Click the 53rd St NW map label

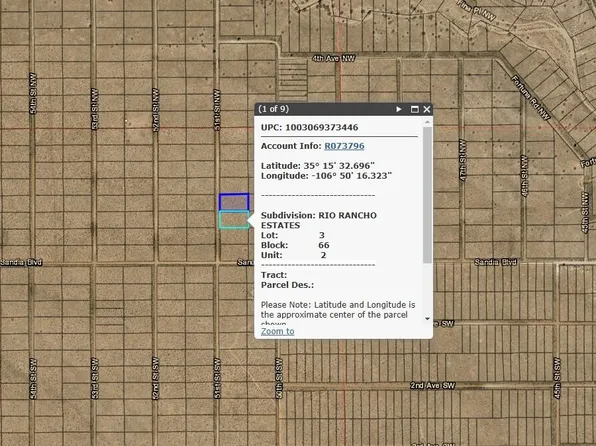coord(95,109)
